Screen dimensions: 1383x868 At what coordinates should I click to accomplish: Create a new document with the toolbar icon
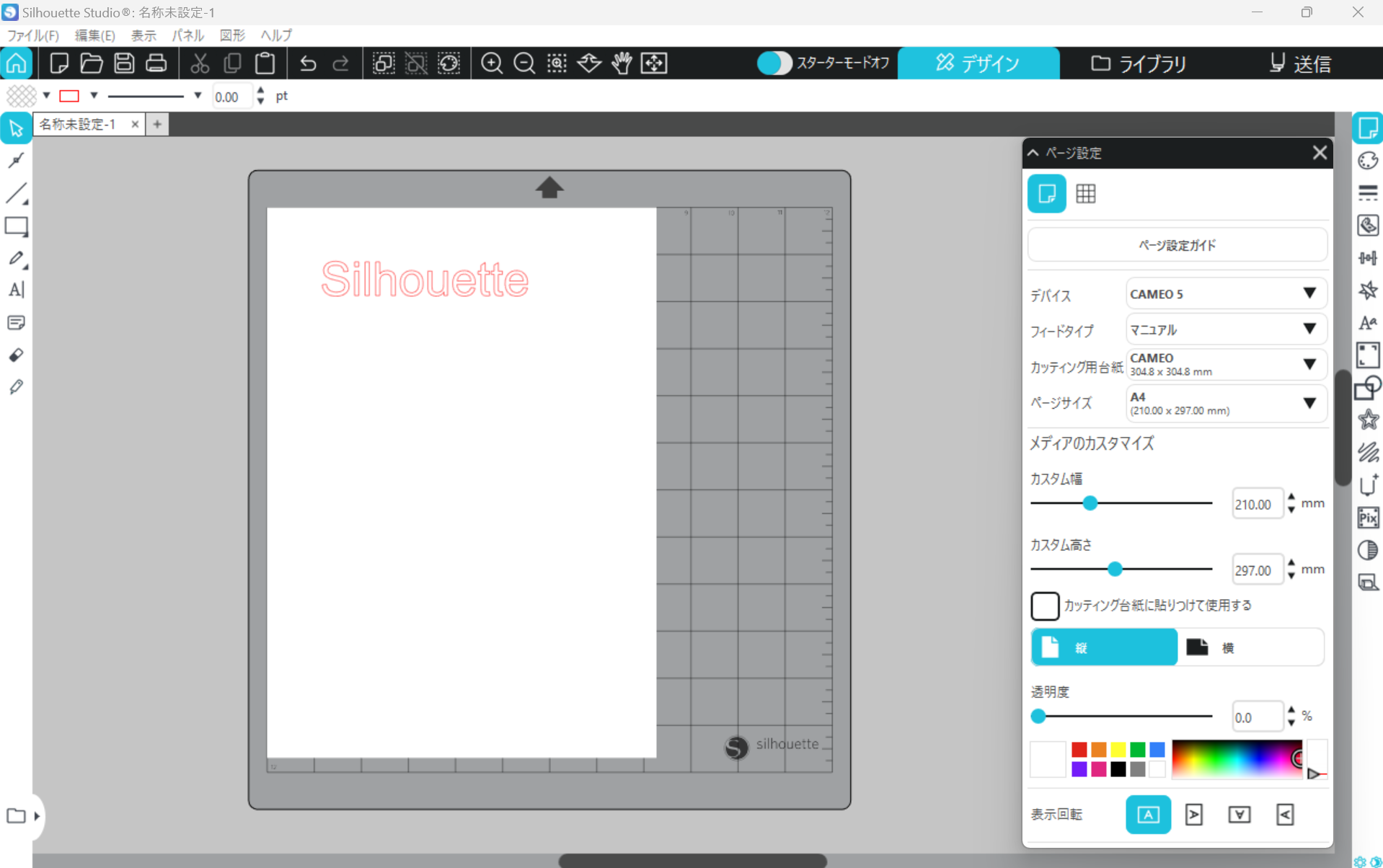coord(59,63)
